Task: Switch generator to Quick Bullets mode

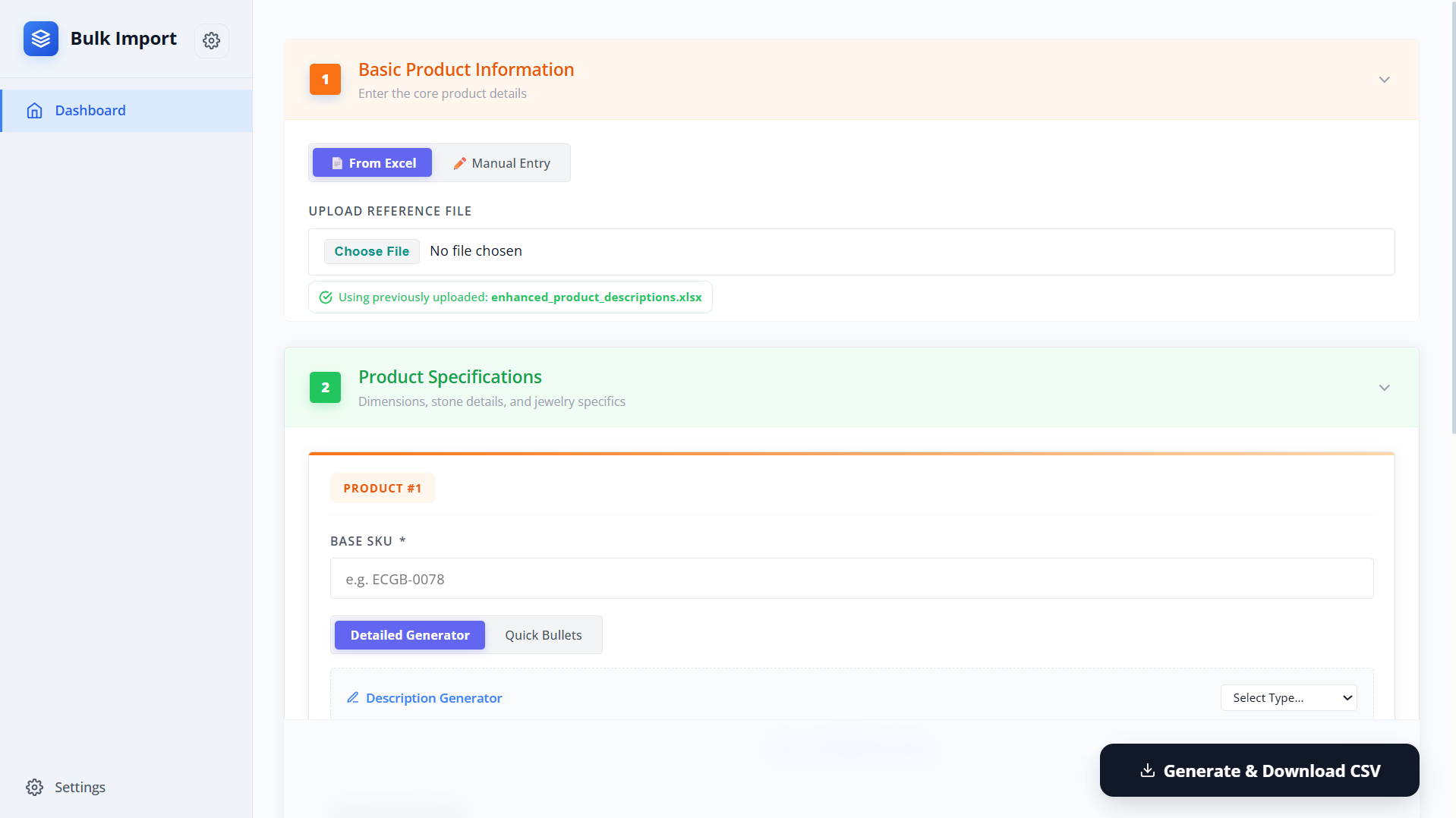Action: 544,635
